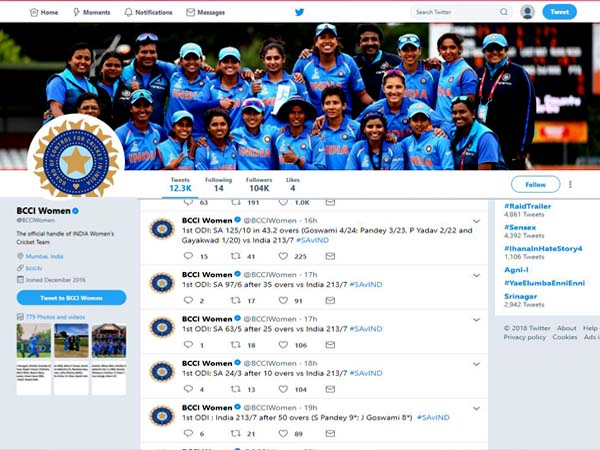Open the team header cover photo
The image size is (600, 450).
click(x=300, y=96)
